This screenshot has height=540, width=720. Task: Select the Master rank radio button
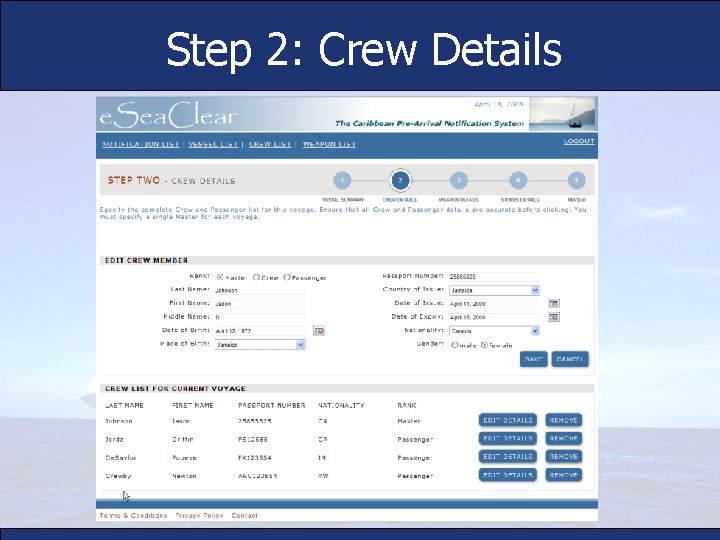click(x=220, y=277)
